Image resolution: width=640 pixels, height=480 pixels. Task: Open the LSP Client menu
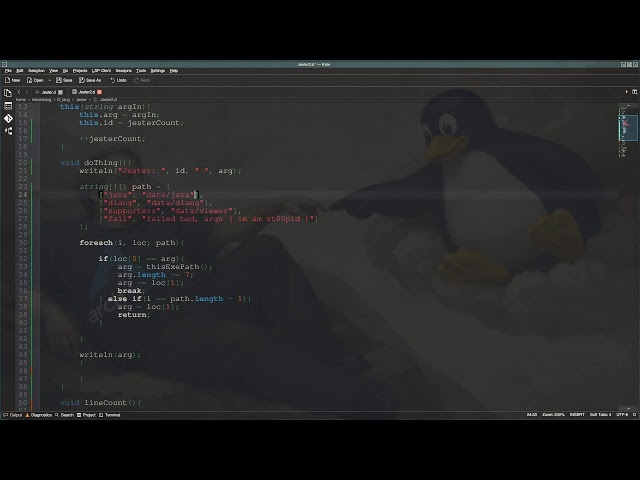coord(101,71)
